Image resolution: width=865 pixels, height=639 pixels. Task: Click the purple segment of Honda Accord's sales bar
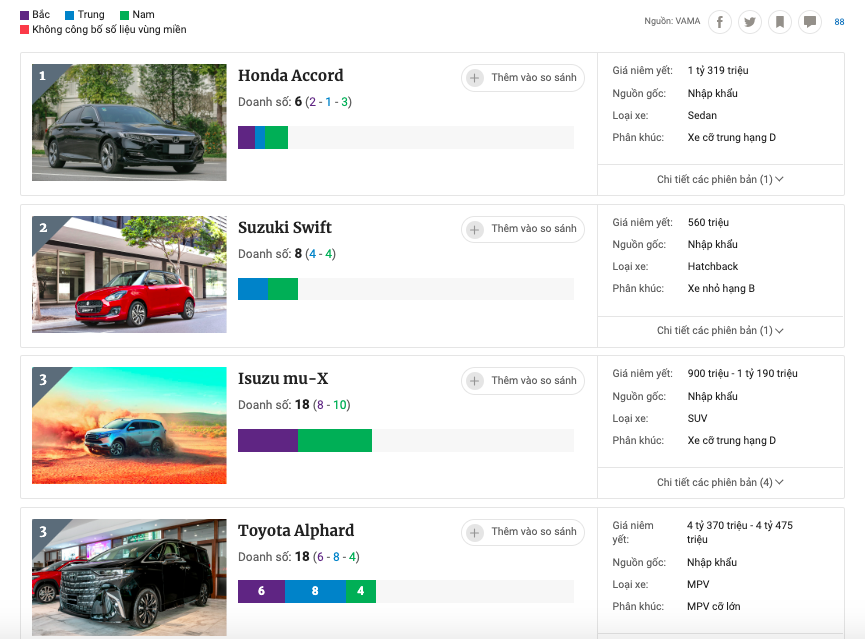coord(247,137)
